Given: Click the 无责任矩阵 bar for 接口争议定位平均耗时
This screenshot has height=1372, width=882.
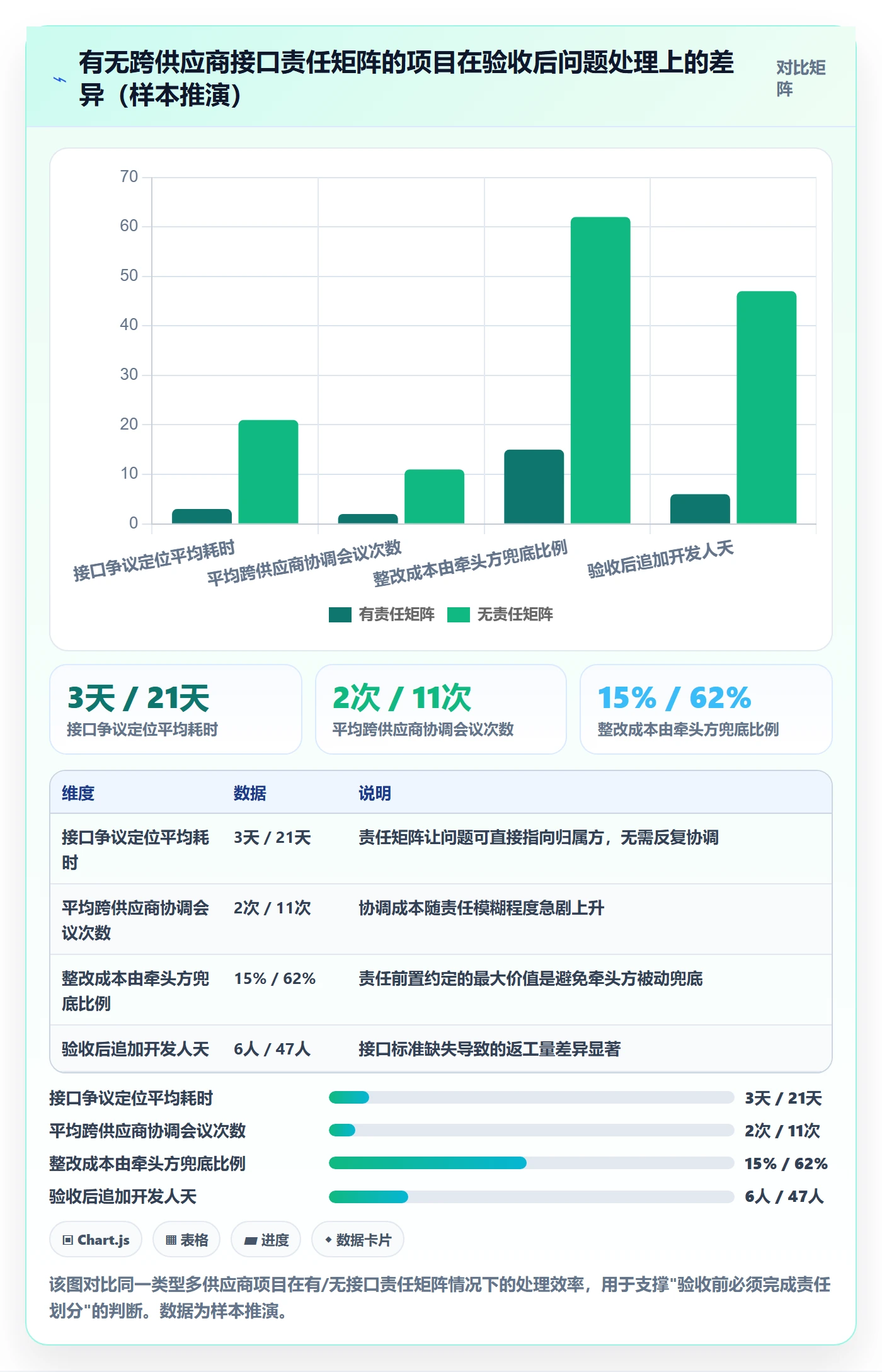Looking at the screenshot, I should (268, 472).
